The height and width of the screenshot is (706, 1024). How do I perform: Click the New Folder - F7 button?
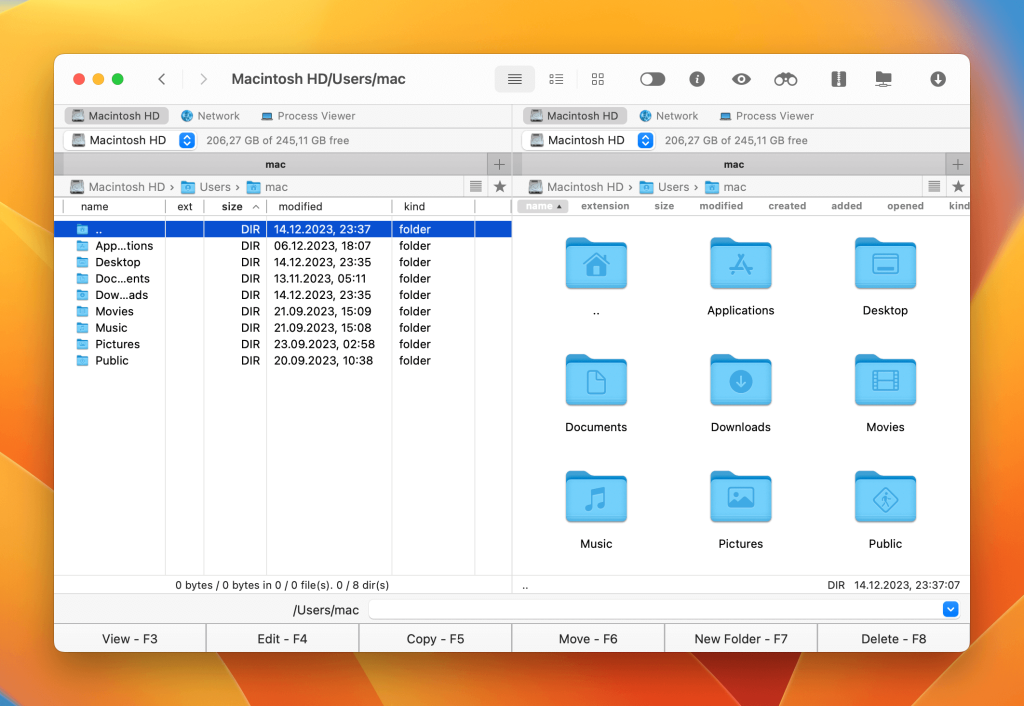[x=740, y=639]
